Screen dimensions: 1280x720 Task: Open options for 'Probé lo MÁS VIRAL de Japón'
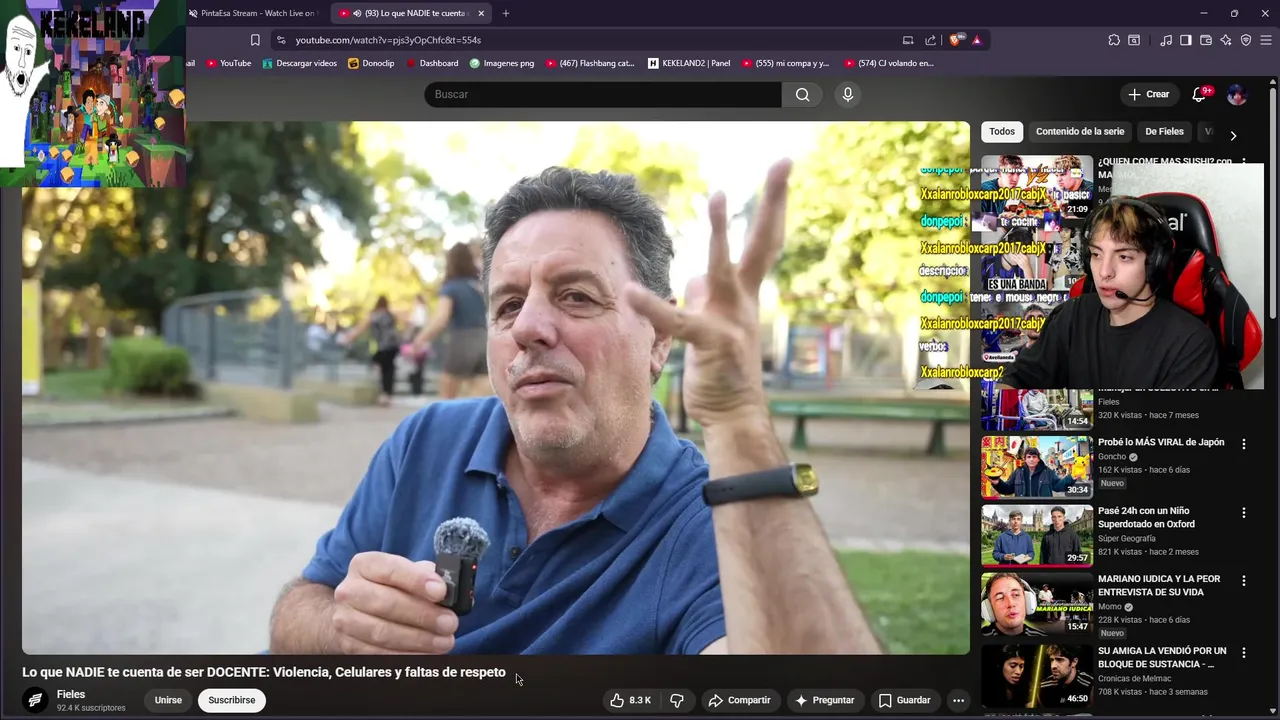click(x=1244, y=444)
